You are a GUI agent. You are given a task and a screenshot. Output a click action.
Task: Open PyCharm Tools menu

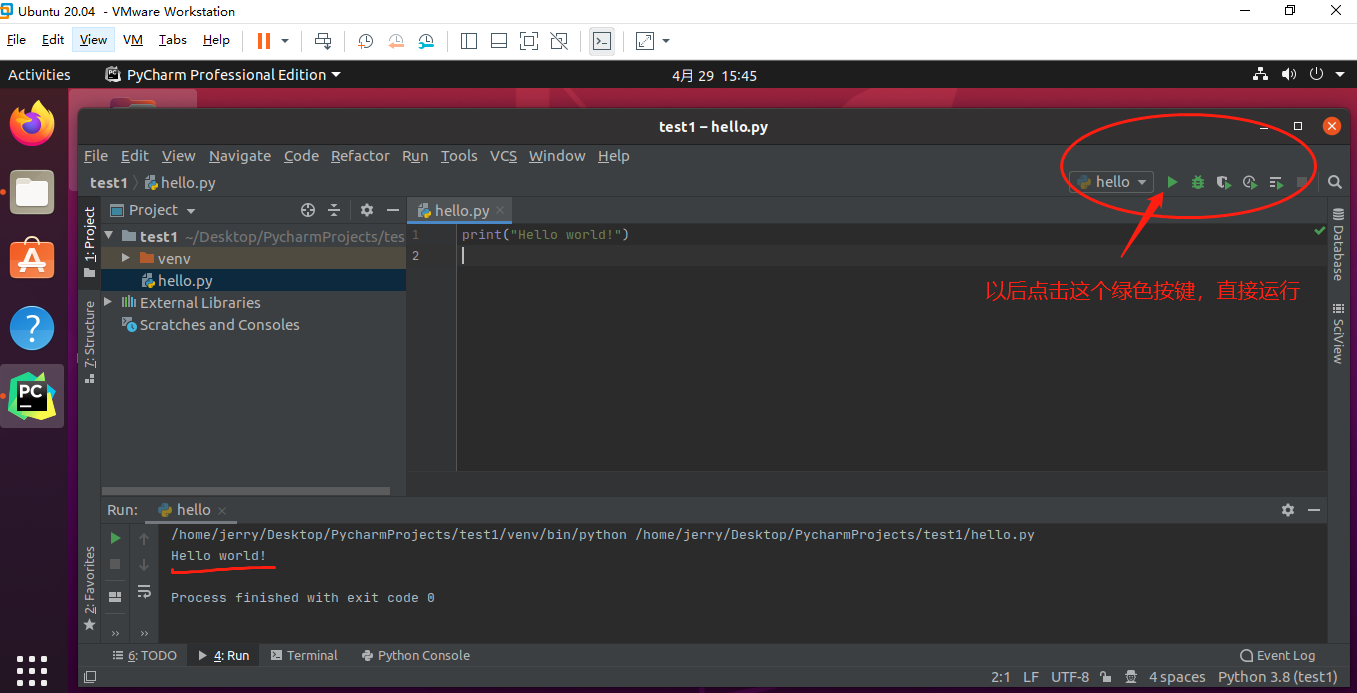[459, 156]
